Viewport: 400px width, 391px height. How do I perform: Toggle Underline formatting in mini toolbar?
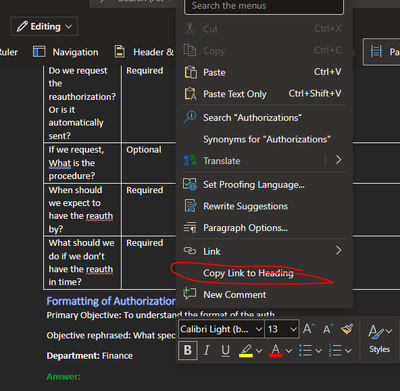[x=225, y=350]
